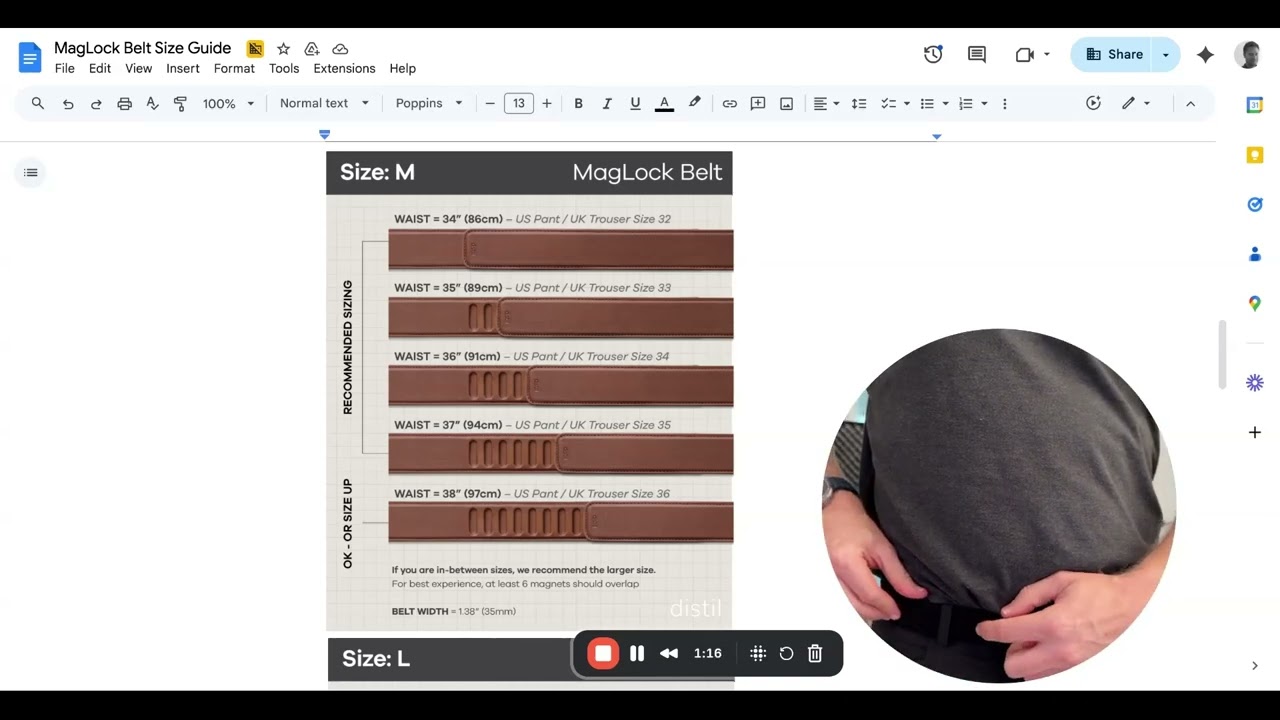Pause the screen recording
1280x720 pixels.
637,653
